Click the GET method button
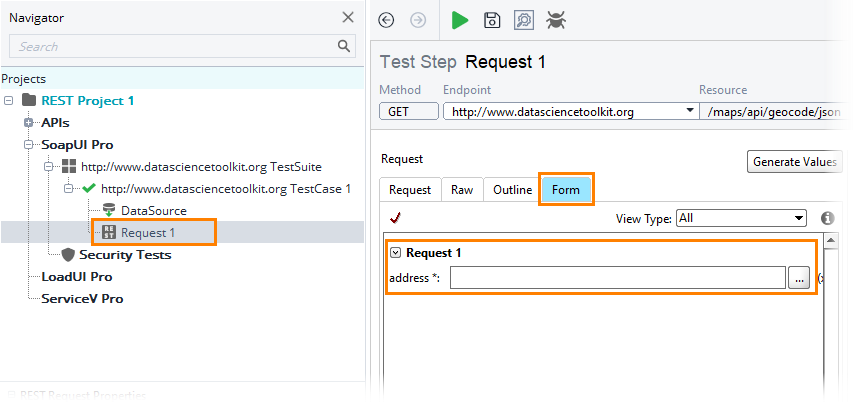 tap(409, 111)
